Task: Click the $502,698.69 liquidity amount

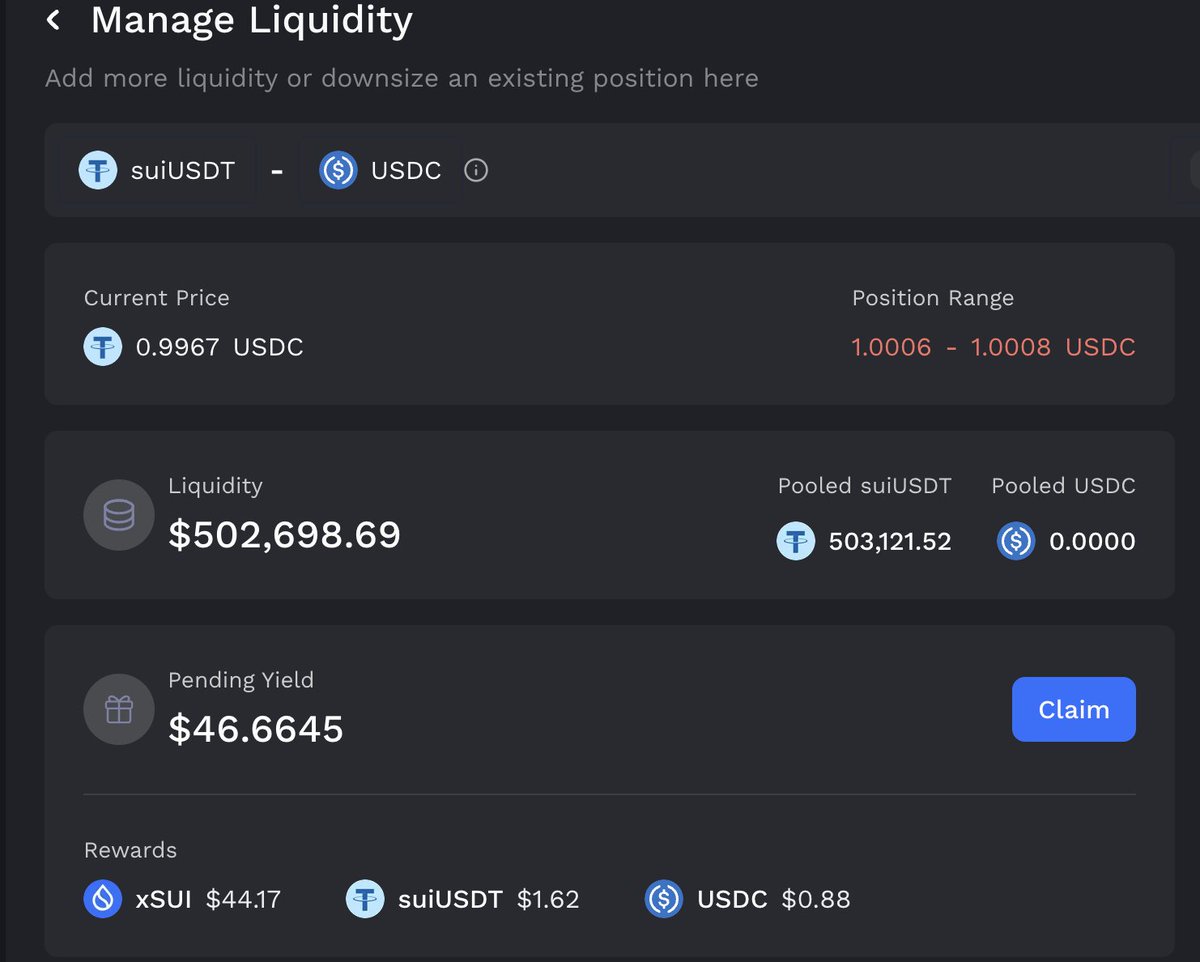Action: 284,535
